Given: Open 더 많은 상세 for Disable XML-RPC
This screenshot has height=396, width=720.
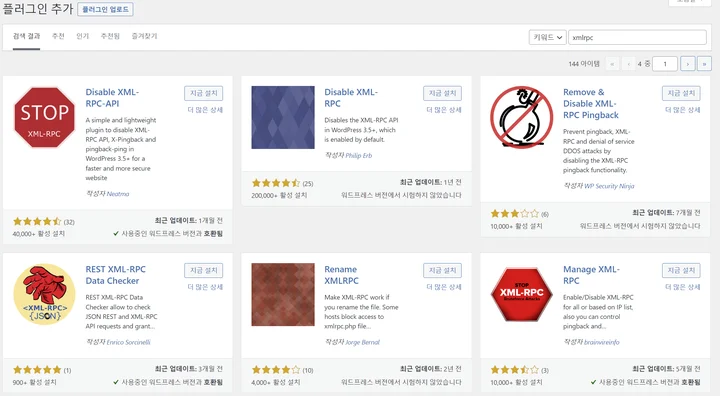Looking at the screenshot, I should click(444, 110).
